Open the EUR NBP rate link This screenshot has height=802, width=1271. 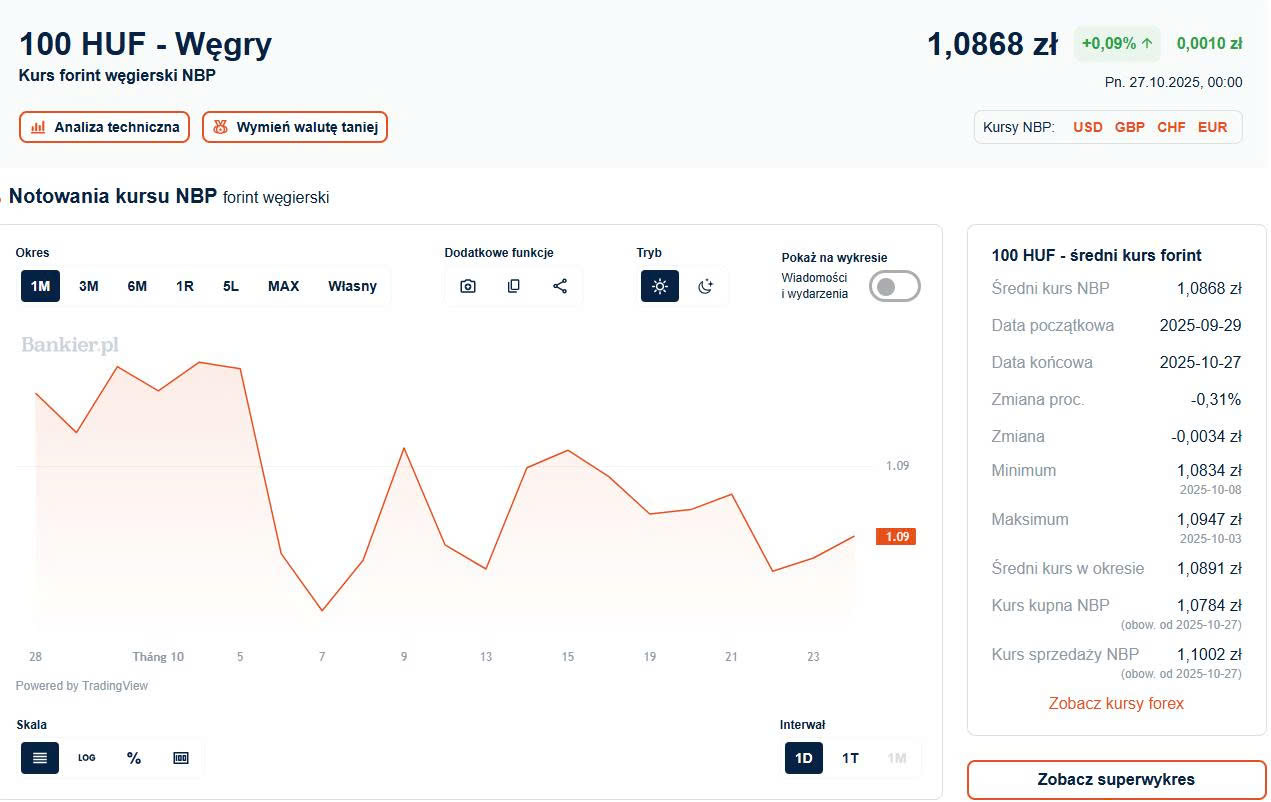(1212, 127)
